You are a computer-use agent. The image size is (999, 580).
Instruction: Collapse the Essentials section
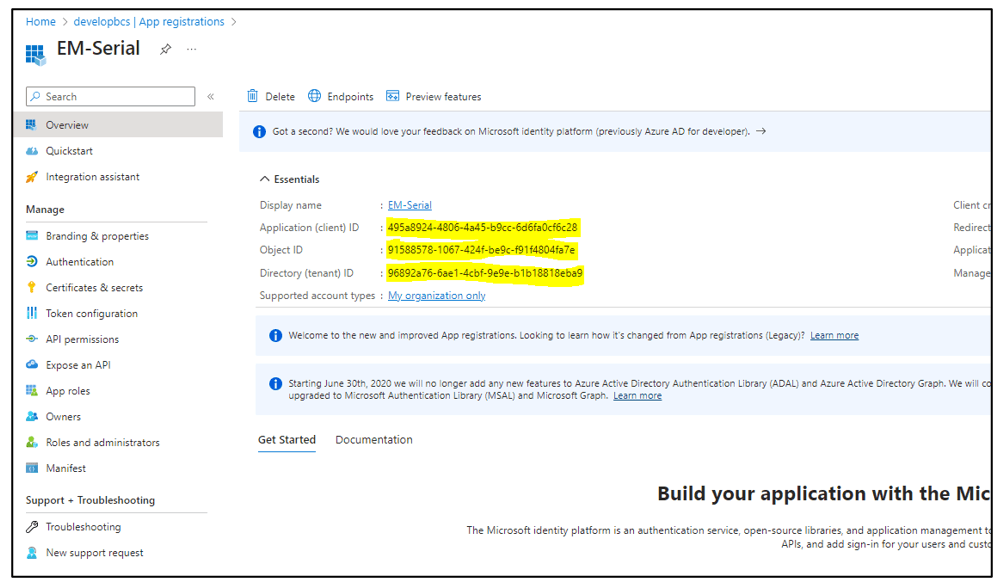click(265, 179)
